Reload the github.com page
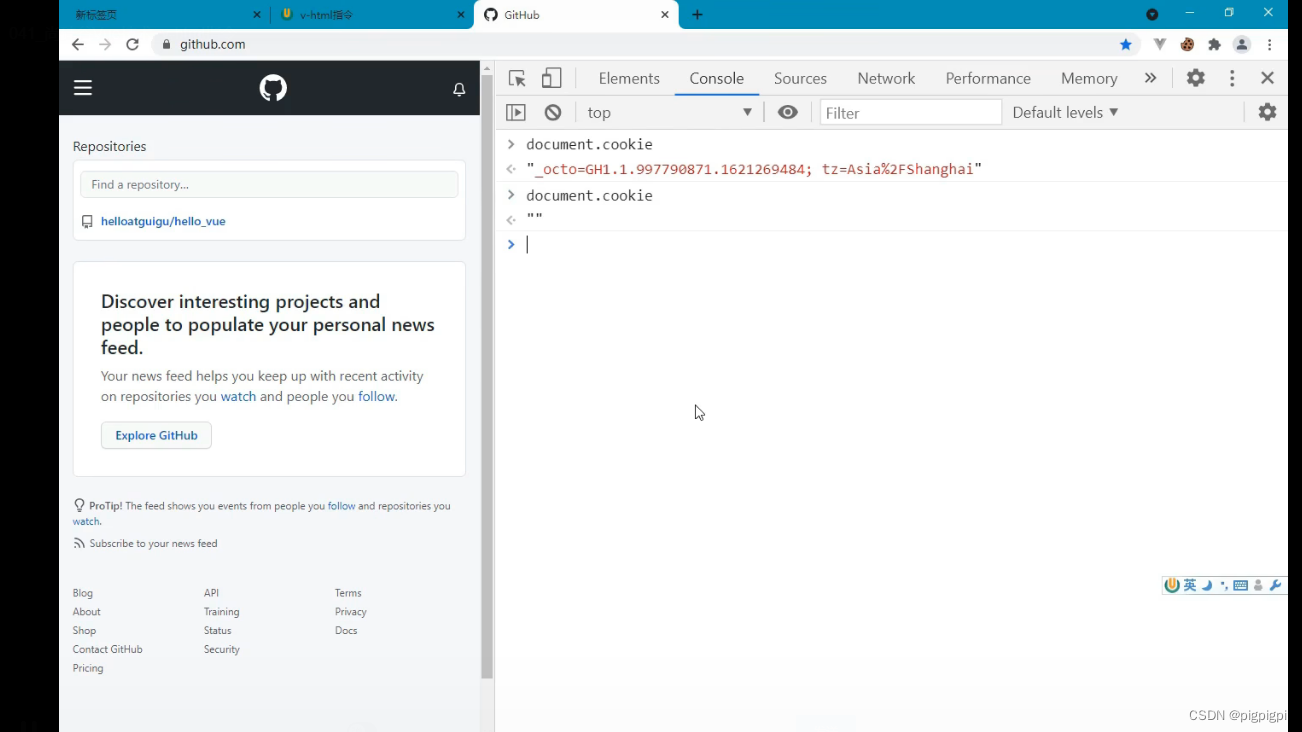 (132, 45)
